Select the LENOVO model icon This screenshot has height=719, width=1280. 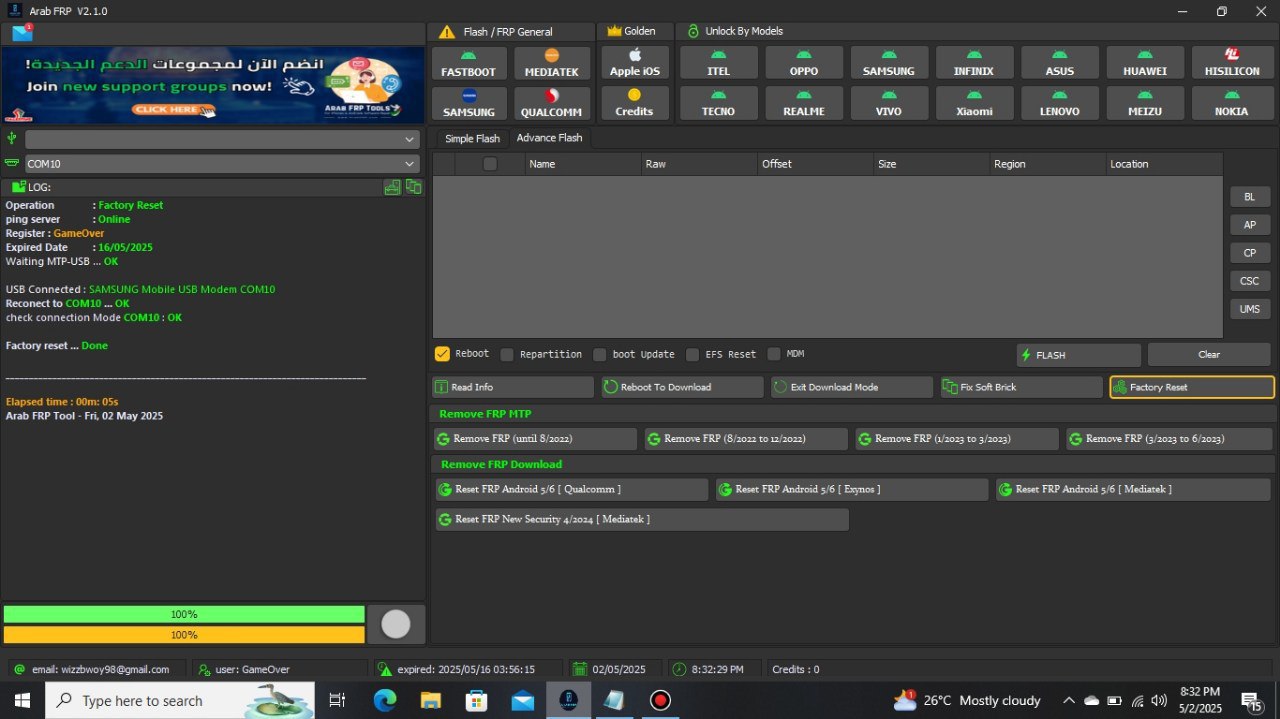1059,102
